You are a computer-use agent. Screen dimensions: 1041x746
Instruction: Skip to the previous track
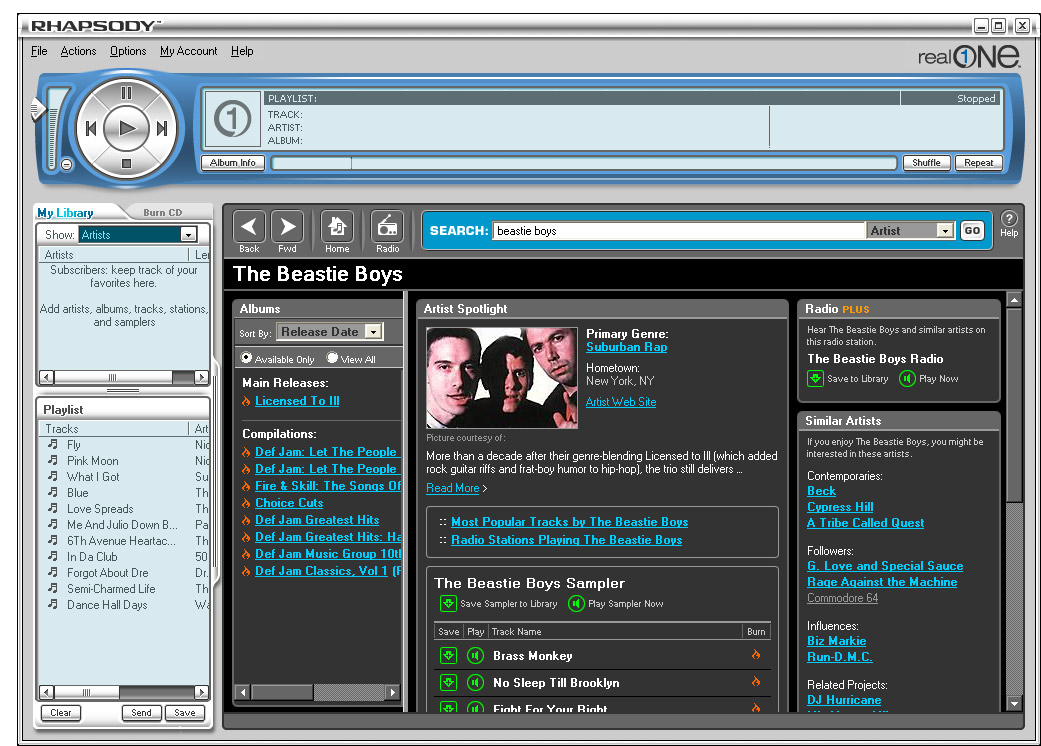point(92,128)
